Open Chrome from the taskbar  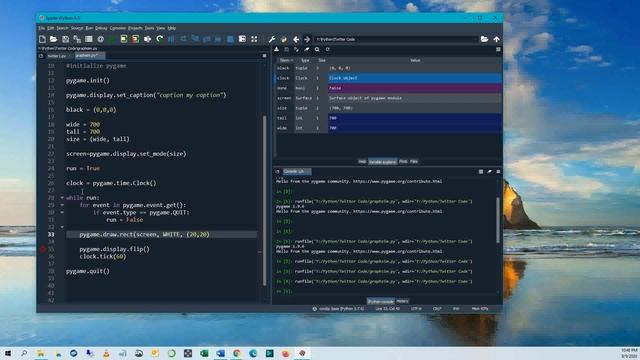pos(237,353)
